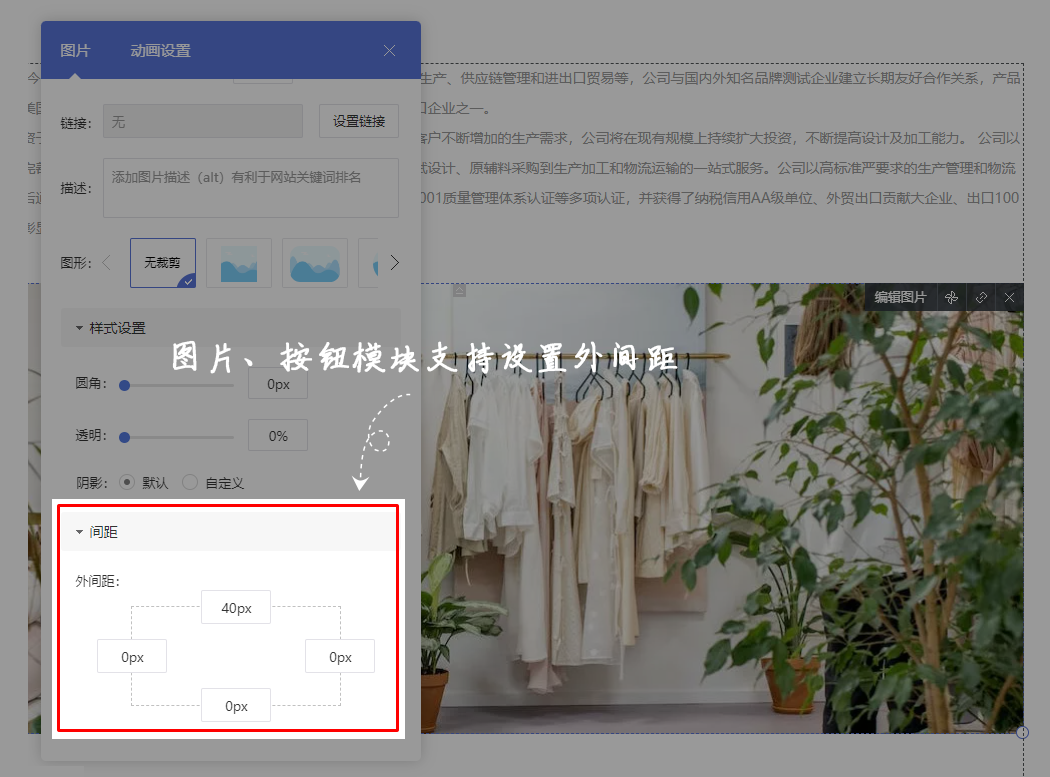Click the 编辑图片 button
Screen dimensions: 1050x777
900,297
